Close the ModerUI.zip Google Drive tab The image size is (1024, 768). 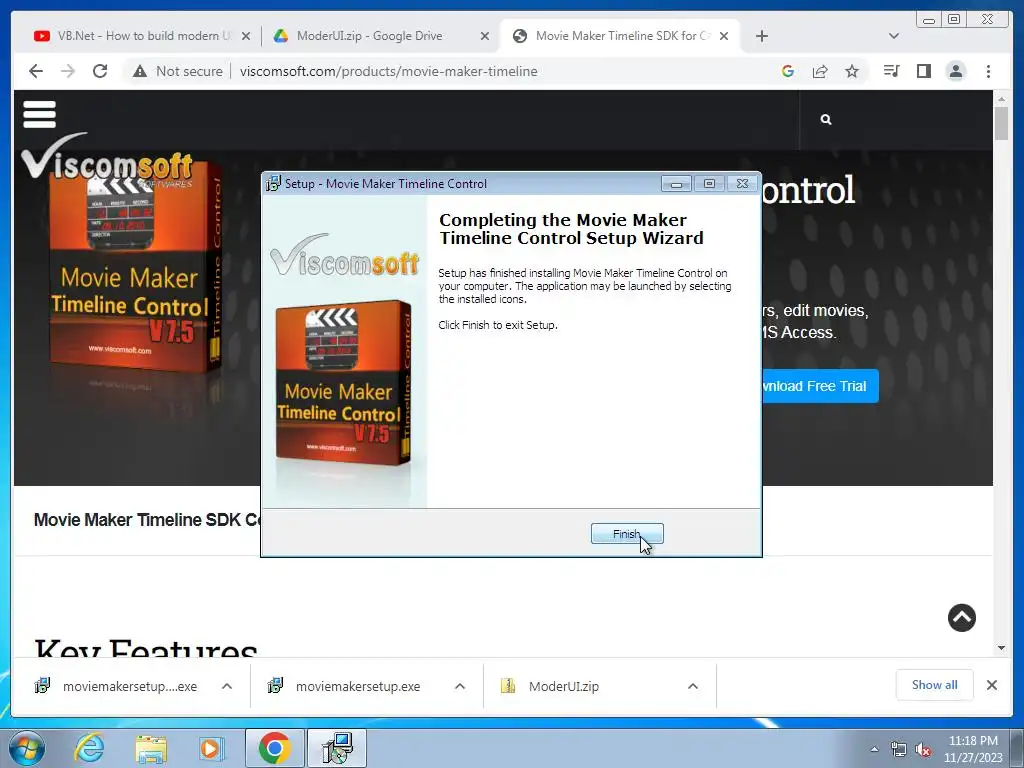[485, 36]
